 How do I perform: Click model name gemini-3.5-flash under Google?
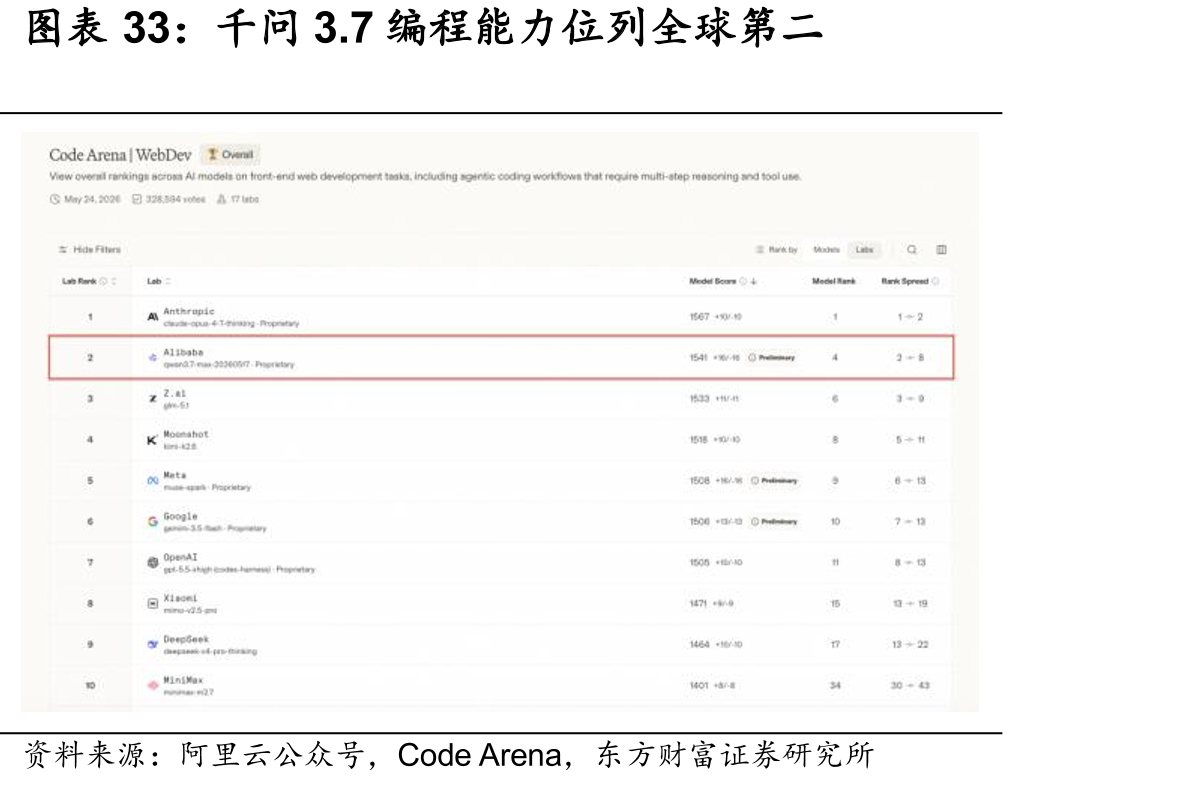[x=193, y=528]
